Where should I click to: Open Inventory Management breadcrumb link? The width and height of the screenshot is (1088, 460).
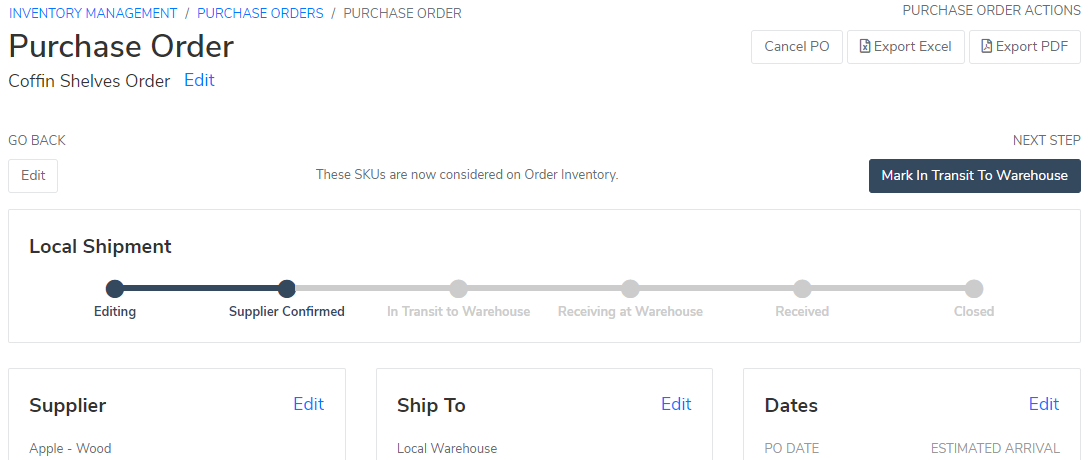click(x=93, y=13)
